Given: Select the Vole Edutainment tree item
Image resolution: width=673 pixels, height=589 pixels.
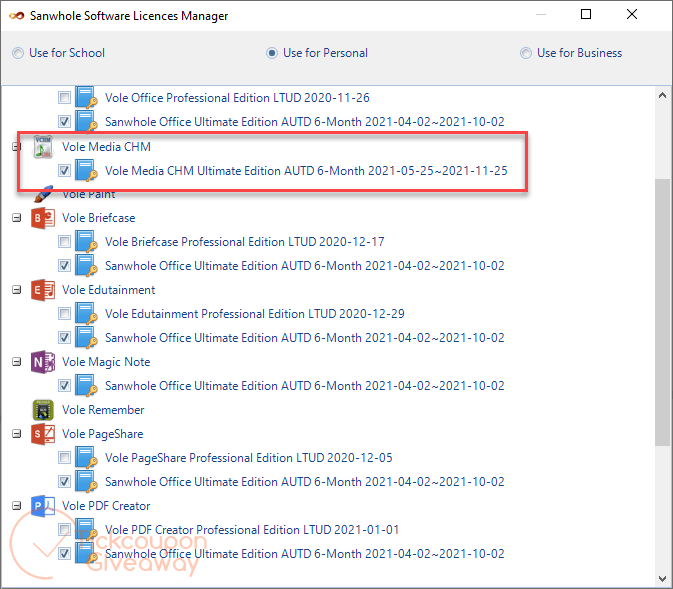Looking at the screenshot, I should click(109, 290).
